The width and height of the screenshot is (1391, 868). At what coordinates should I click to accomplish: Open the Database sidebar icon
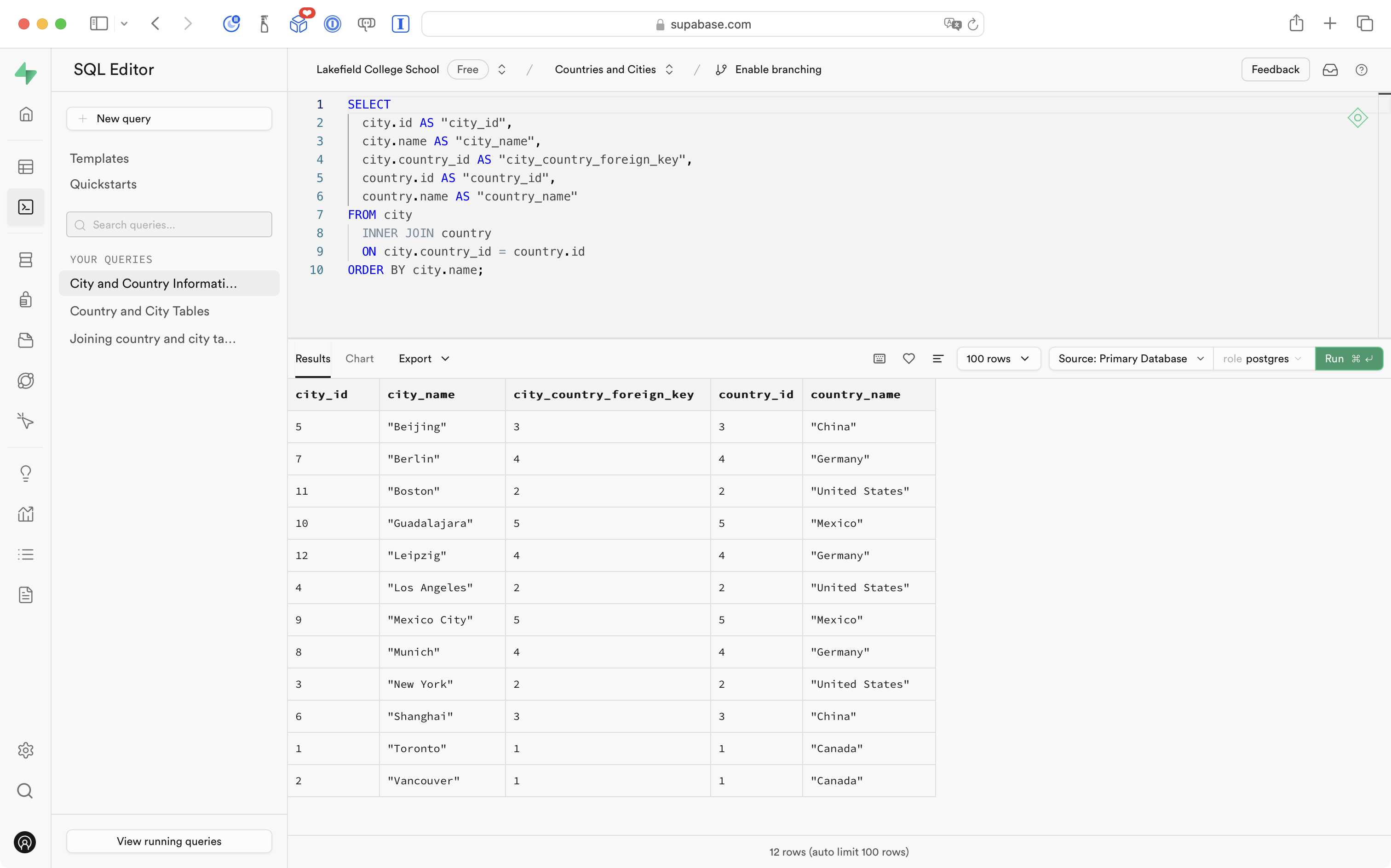tap(26, 260)
